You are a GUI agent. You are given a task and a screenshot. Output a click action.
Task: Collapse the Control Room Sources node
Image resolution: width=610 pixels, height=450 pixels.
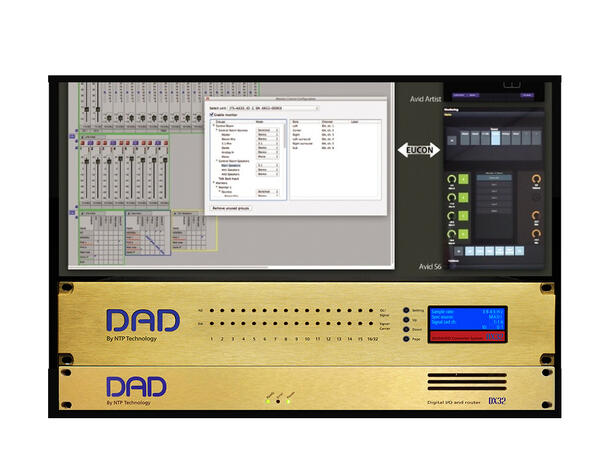(217, 130)
